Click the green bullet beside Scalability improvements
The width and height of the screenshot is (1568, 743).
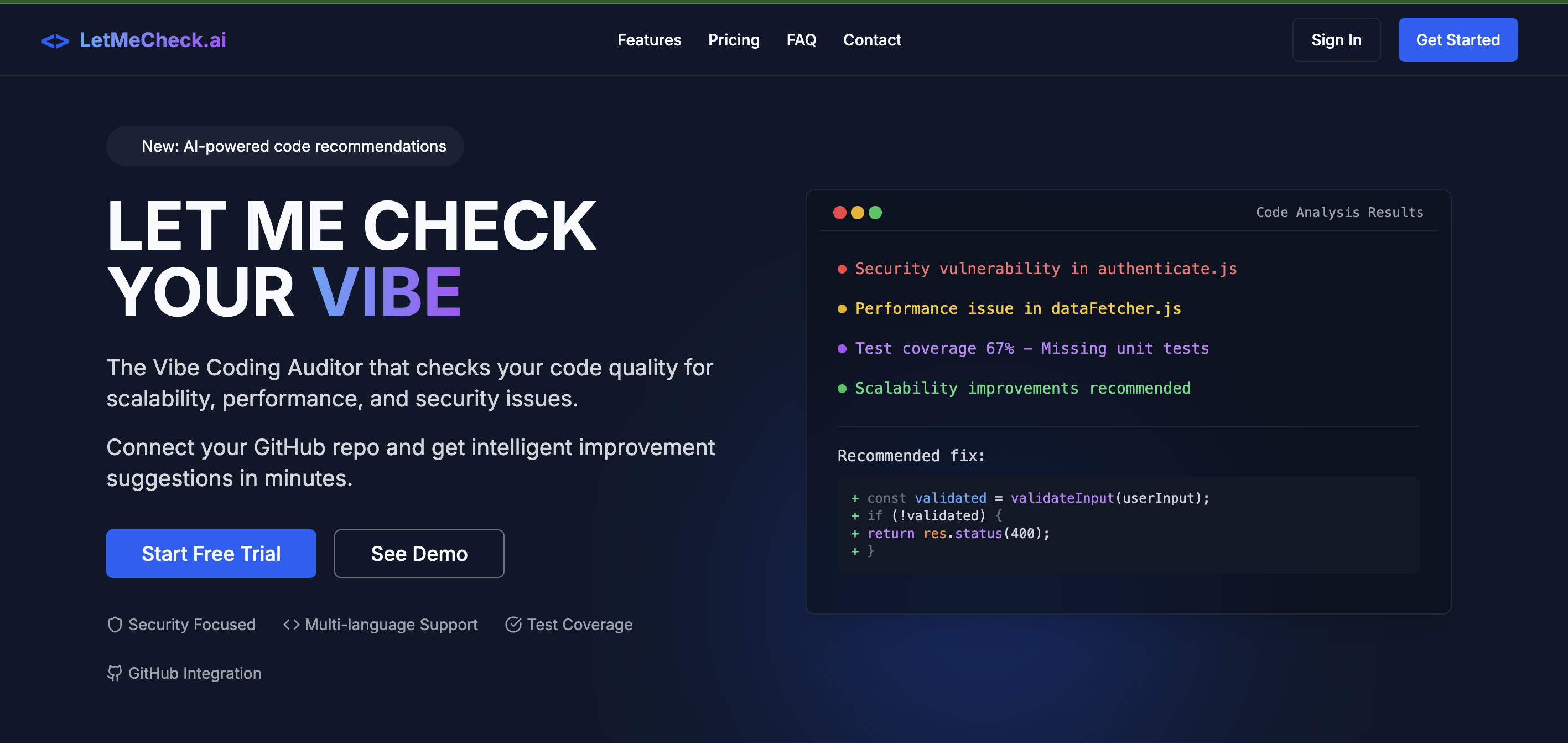842,389
